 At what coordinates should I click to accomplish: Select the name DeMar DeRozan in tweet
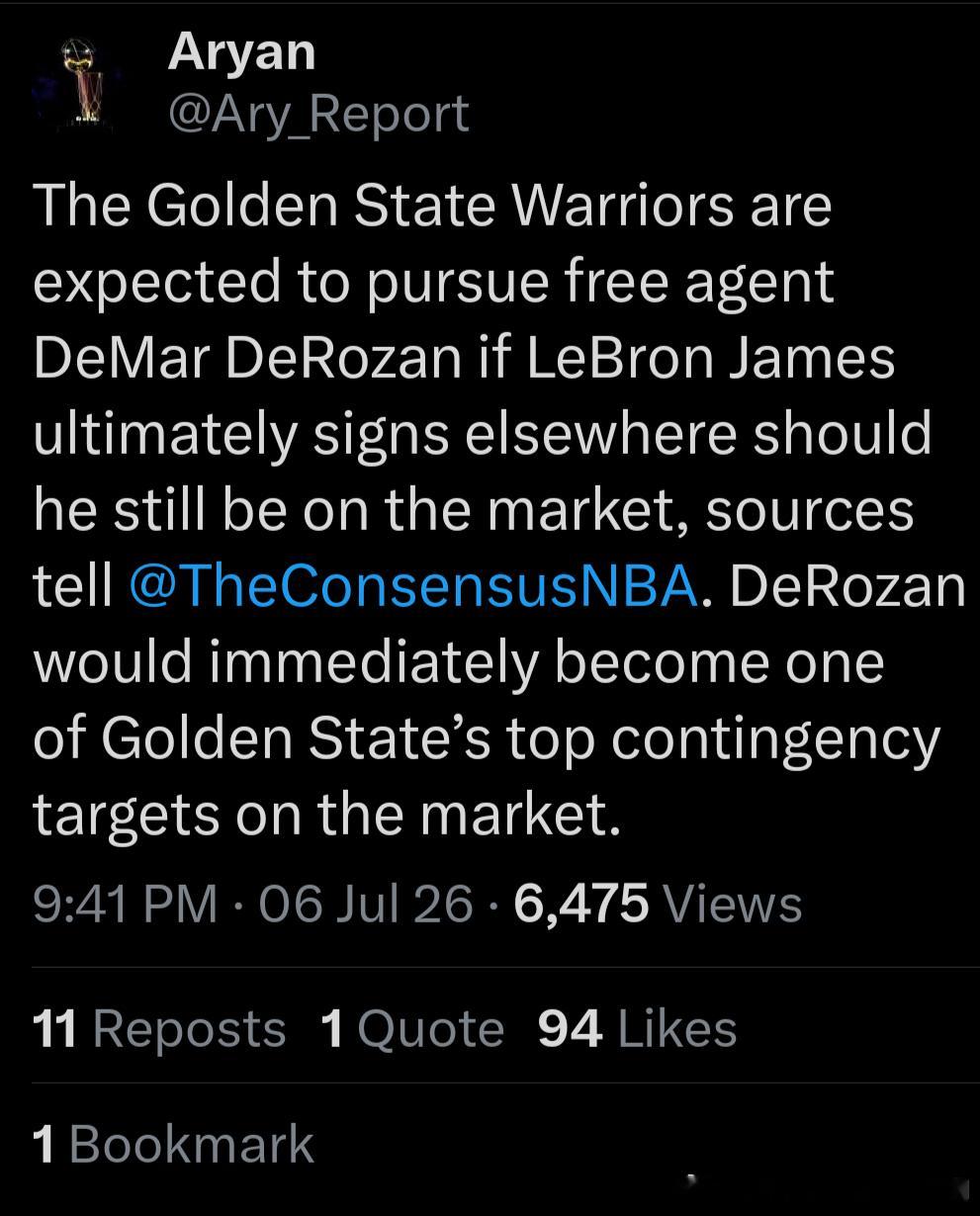coord(247,357)
